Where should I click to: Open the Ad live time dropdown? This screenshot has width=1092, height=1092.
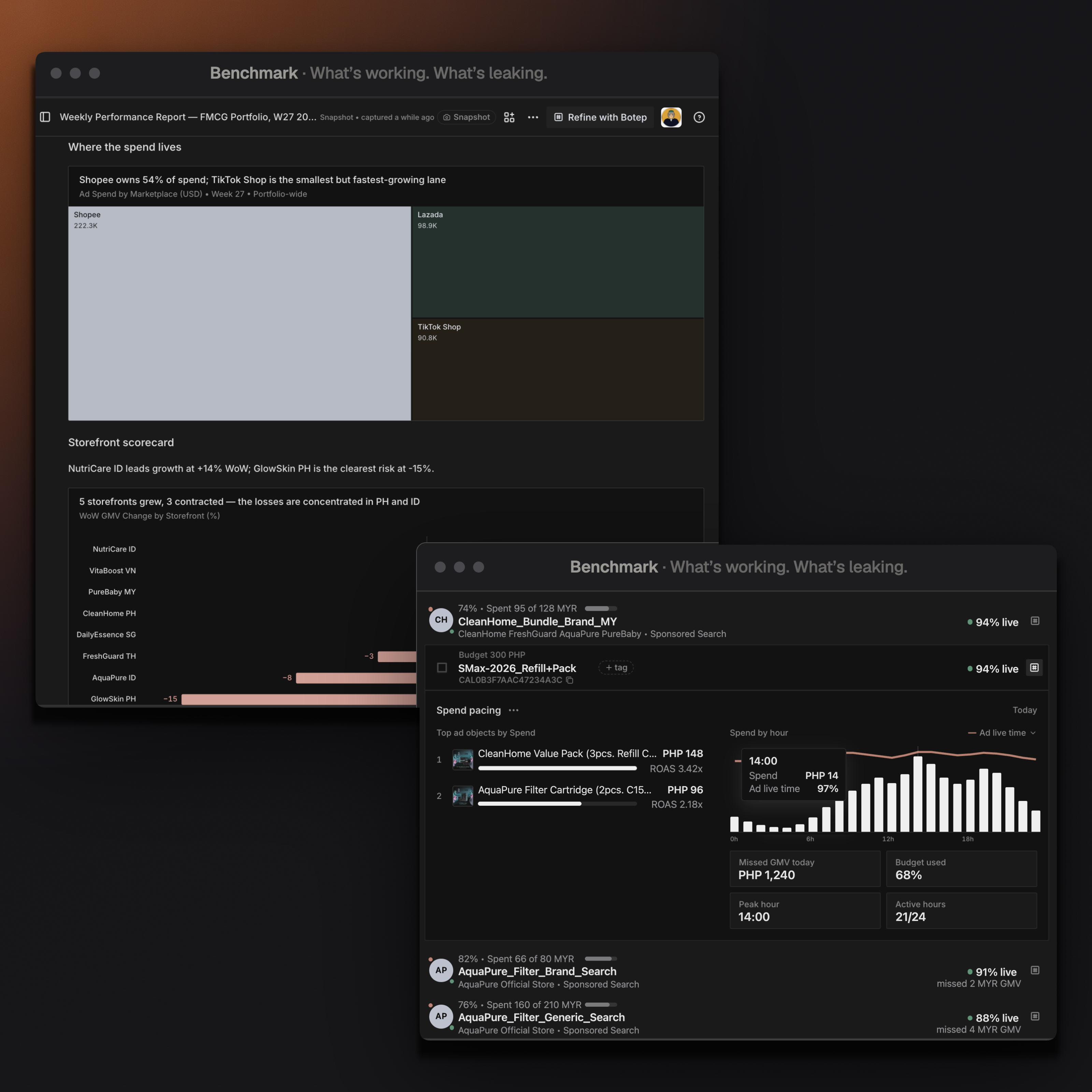point(1002,733)
